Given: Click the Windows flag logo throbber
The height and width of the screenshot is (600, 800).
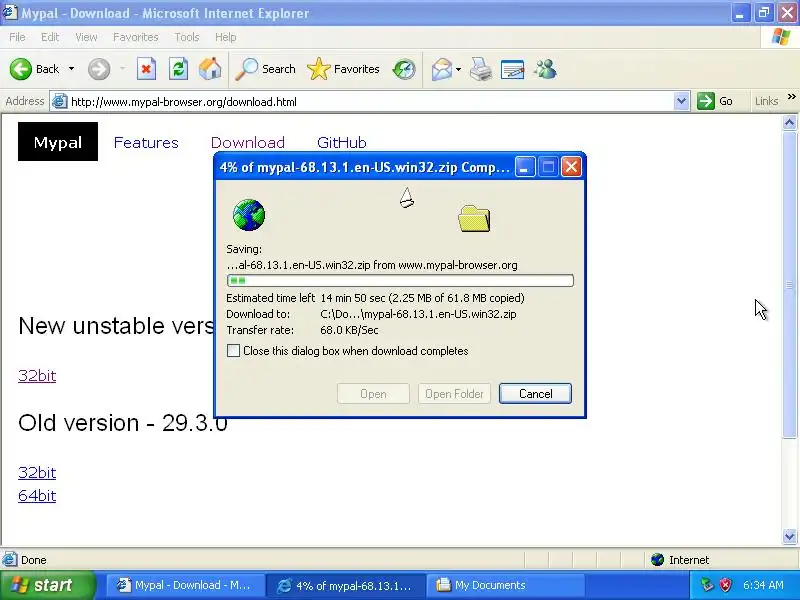Looking at the screenshot, I should point(781,37).
